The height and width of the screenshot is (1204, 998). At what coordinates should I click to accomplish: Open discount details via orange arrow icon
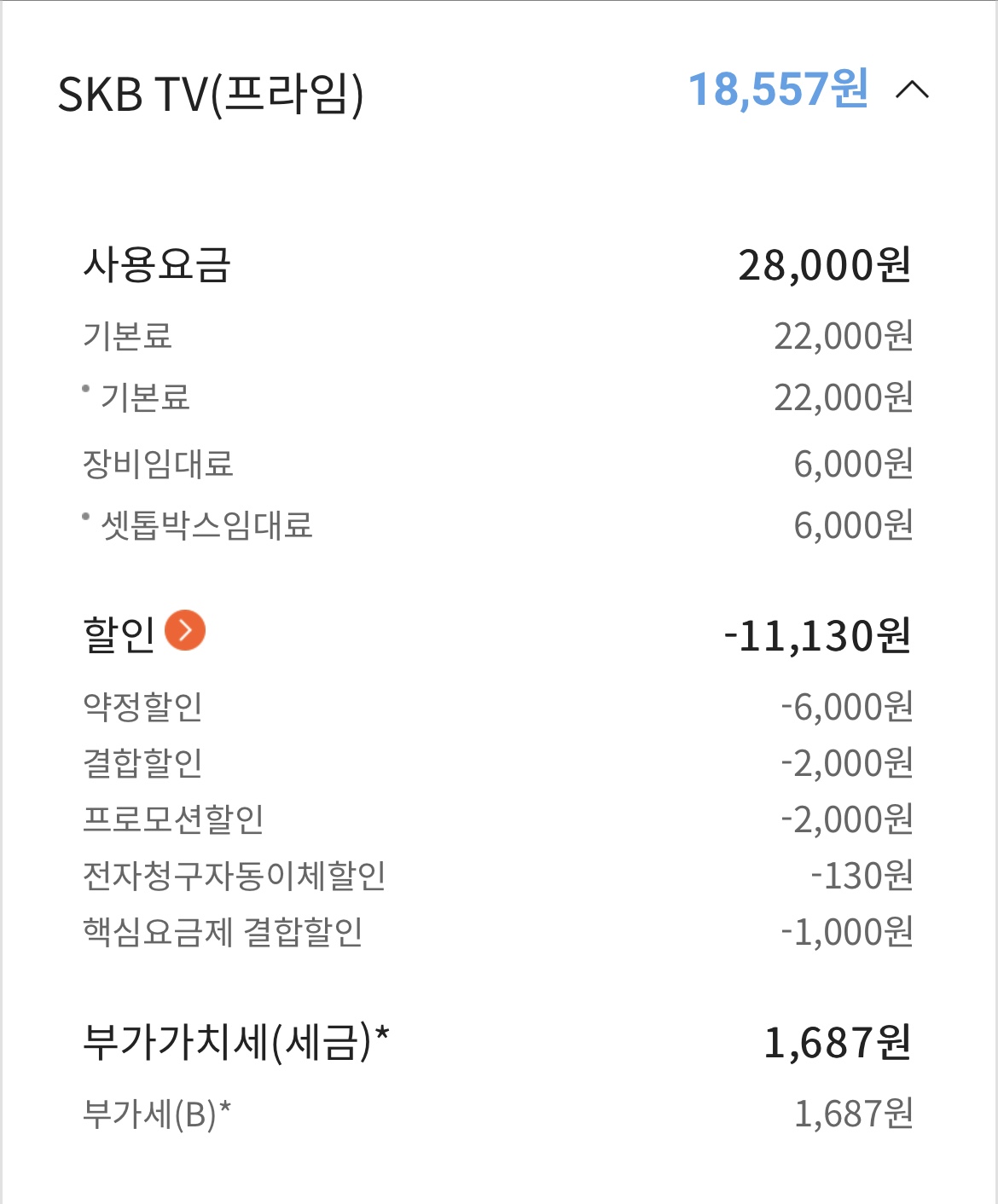click(185, 631)
